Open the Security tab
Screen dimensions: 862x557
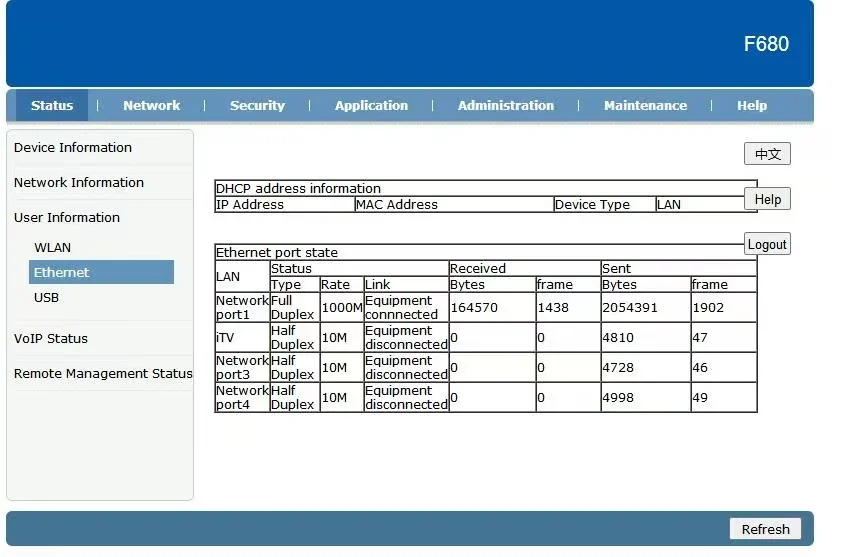(x=257, y=105)
